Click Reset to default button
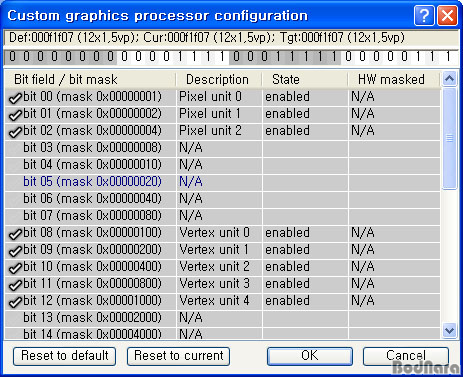Viewport: 463px width, 377px height. 65,356
